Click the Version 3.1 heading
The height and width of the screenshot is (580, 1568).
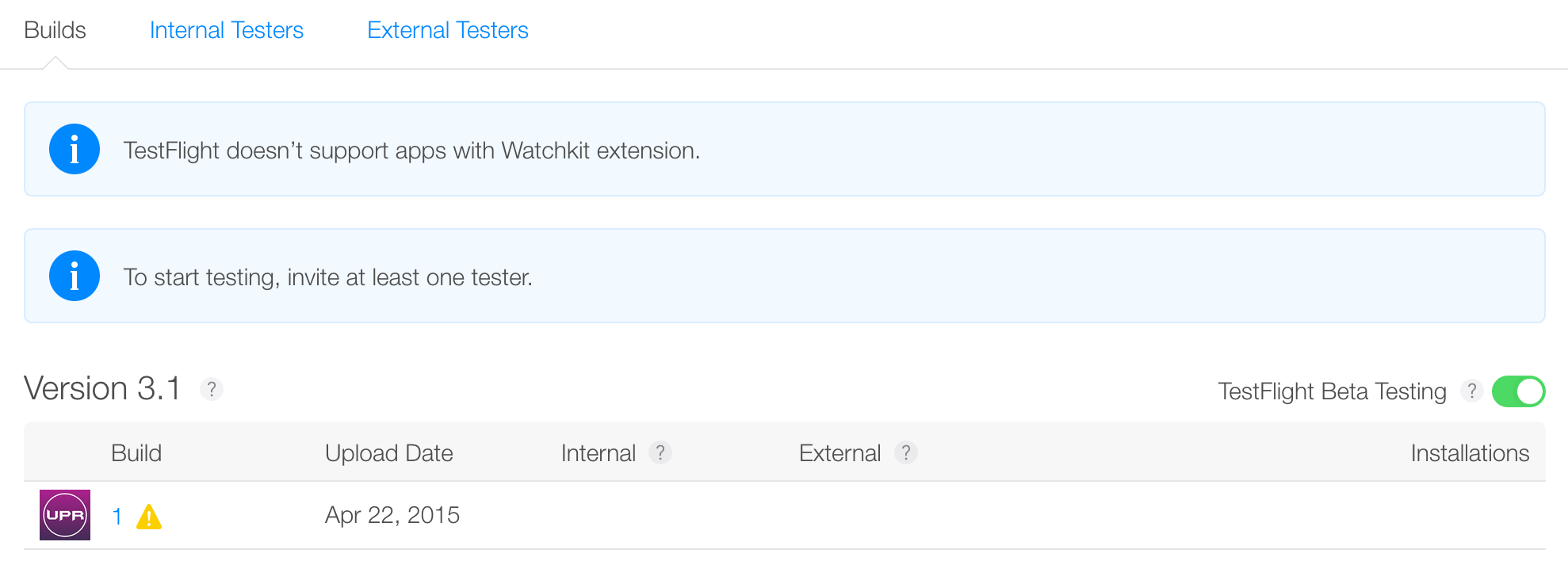click(102, 388)
